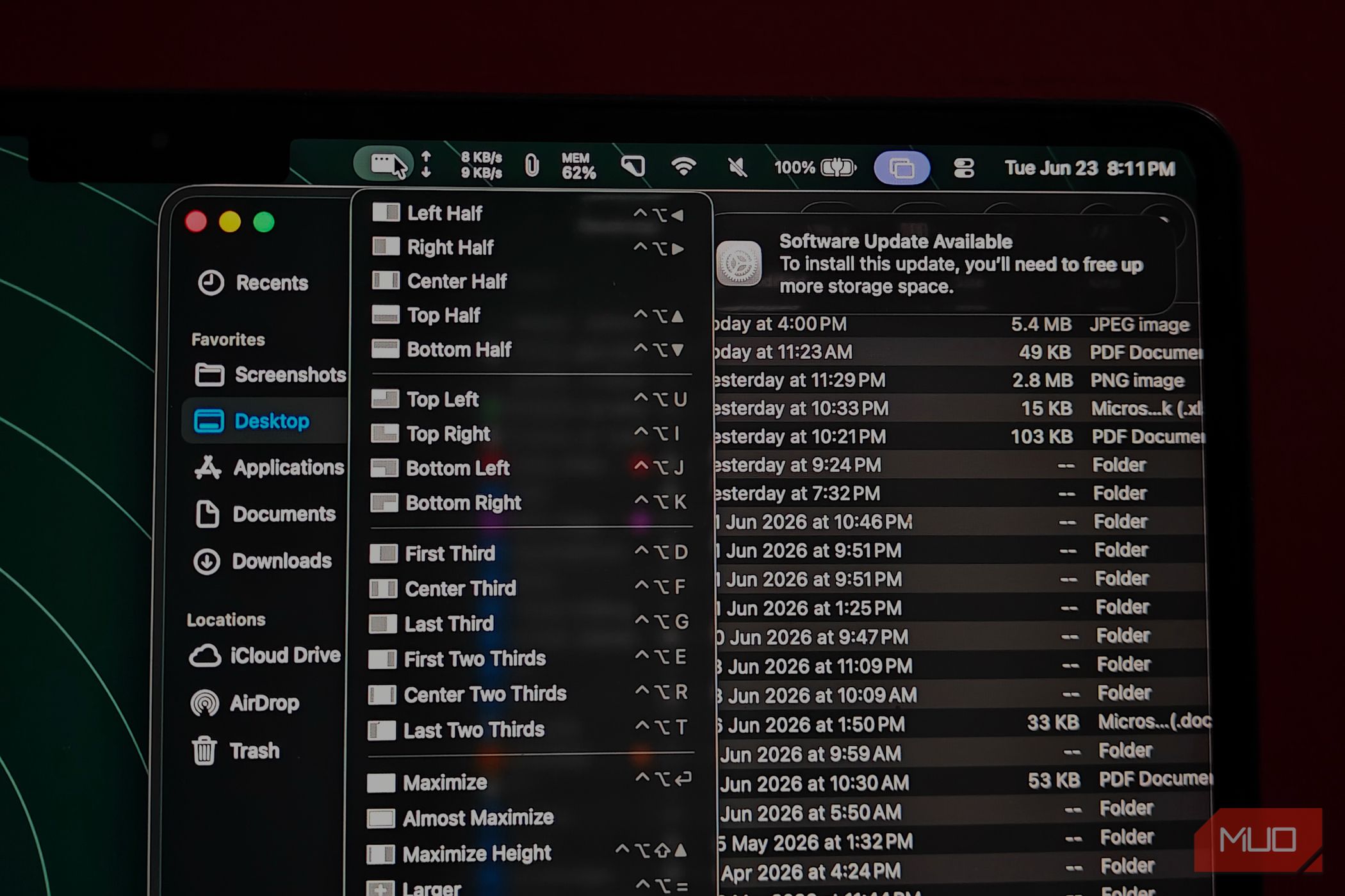Click the Tue Jun 23 8:11 PM clock
The image size is (1345, 896).
[1089, 168]
